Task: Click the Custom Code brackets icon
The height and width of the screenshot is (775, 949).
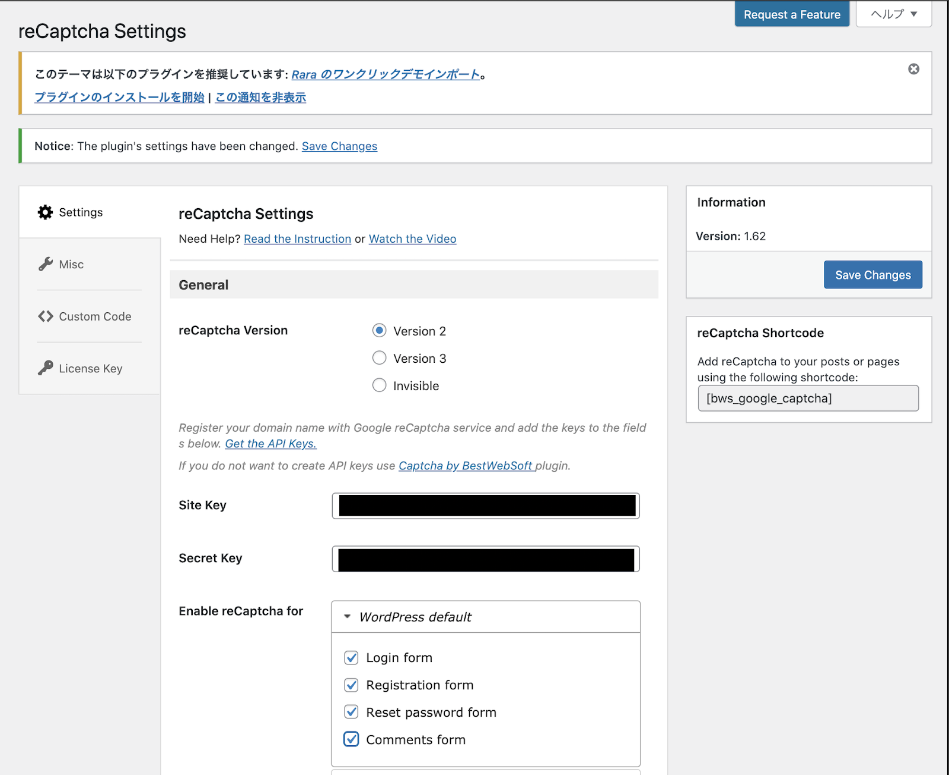Action: click(45, 316)
